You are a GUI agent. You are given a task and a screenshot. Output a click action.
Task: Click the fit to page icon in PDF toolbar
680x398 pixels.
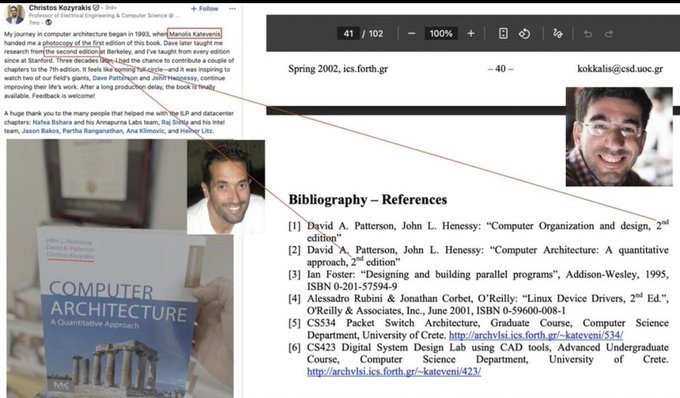click(503, 34)
